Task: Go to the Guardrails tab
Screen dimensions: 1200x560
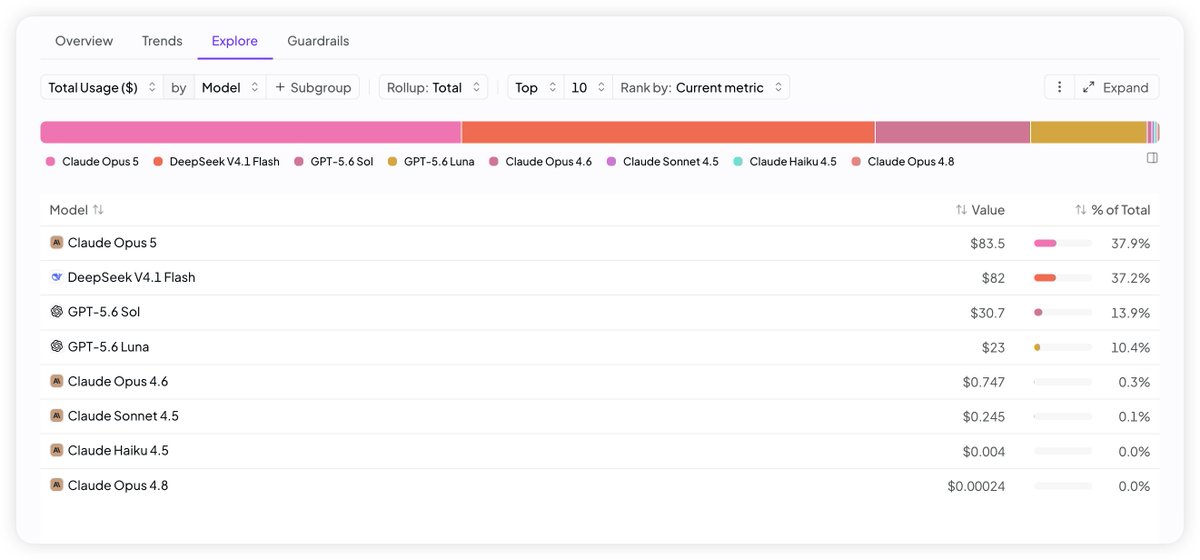Action: 318,41
